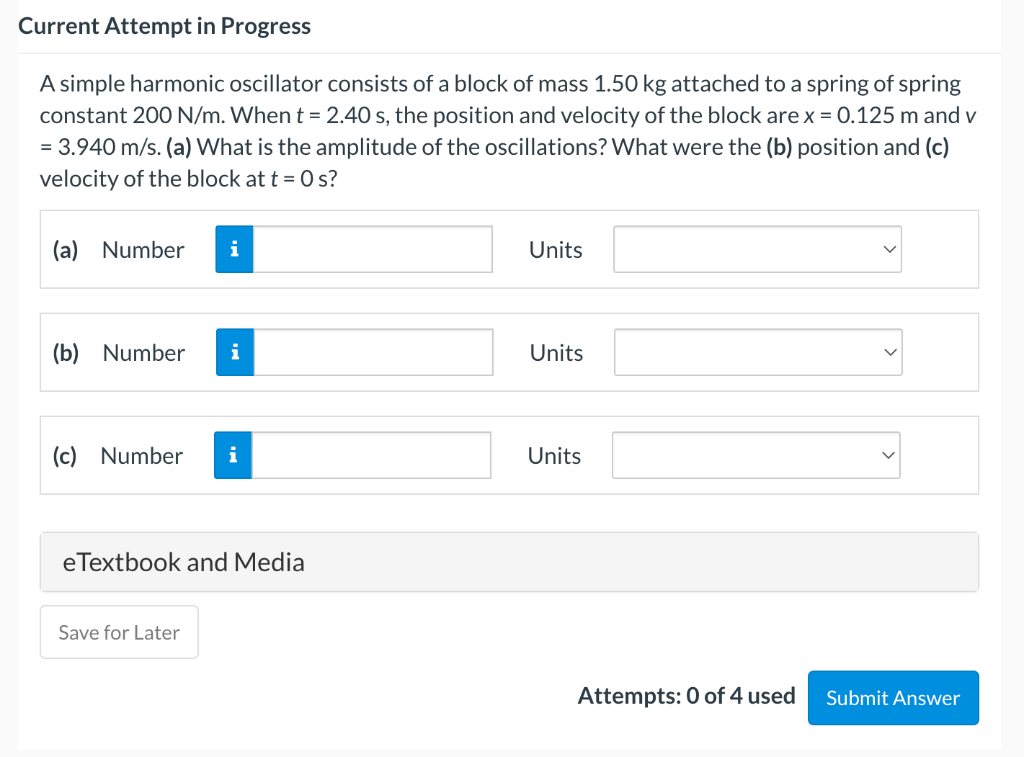Click the Units label in row (c)
The image size is (1024, 757).
pos(554,456)
